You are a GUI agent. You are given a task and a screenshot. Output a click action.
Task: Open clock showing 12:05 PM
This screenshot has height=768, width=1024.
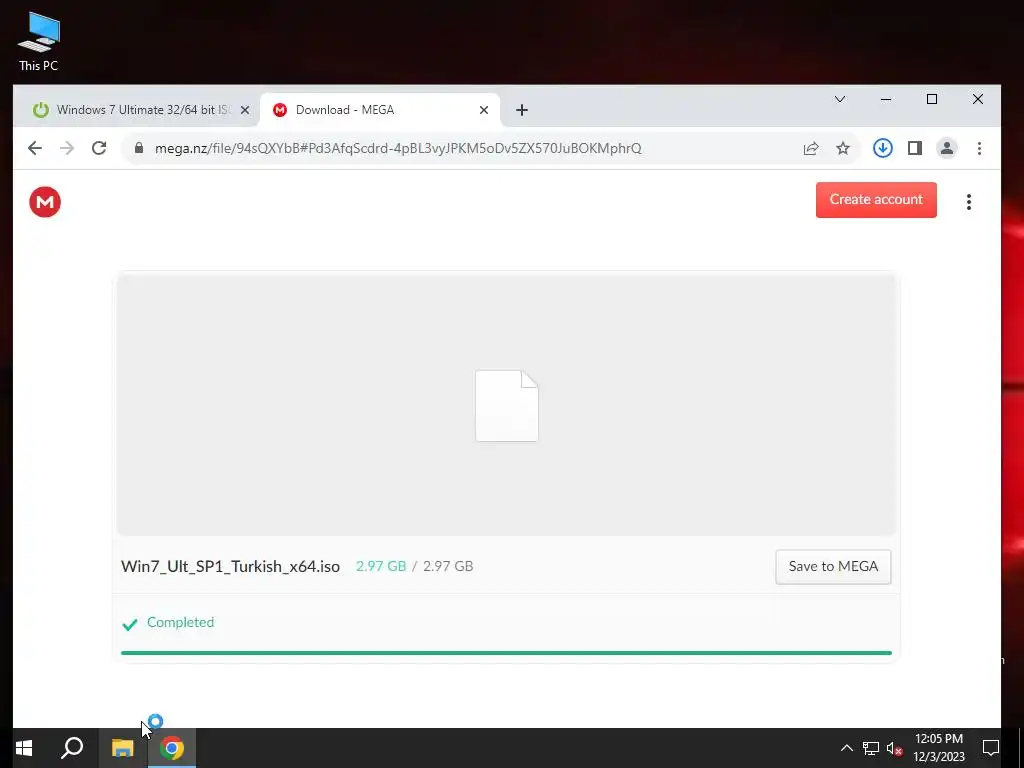(938, 748)
